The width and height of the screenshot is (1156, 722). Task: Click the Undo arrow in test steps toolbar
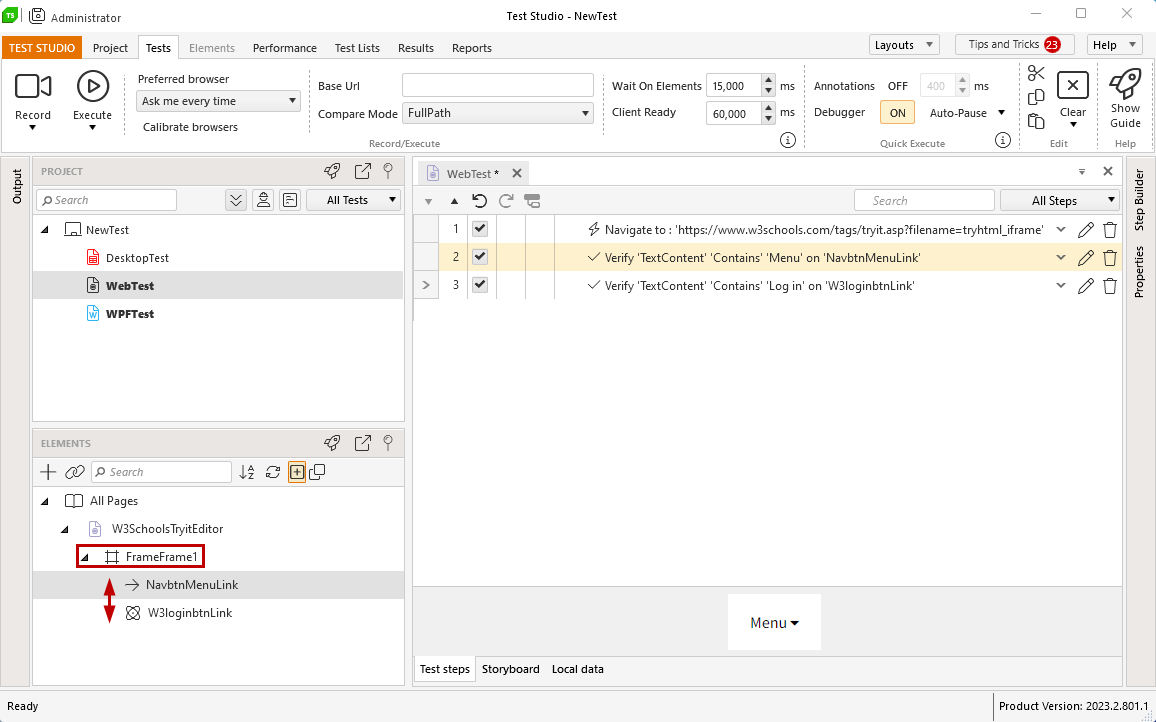480,201
